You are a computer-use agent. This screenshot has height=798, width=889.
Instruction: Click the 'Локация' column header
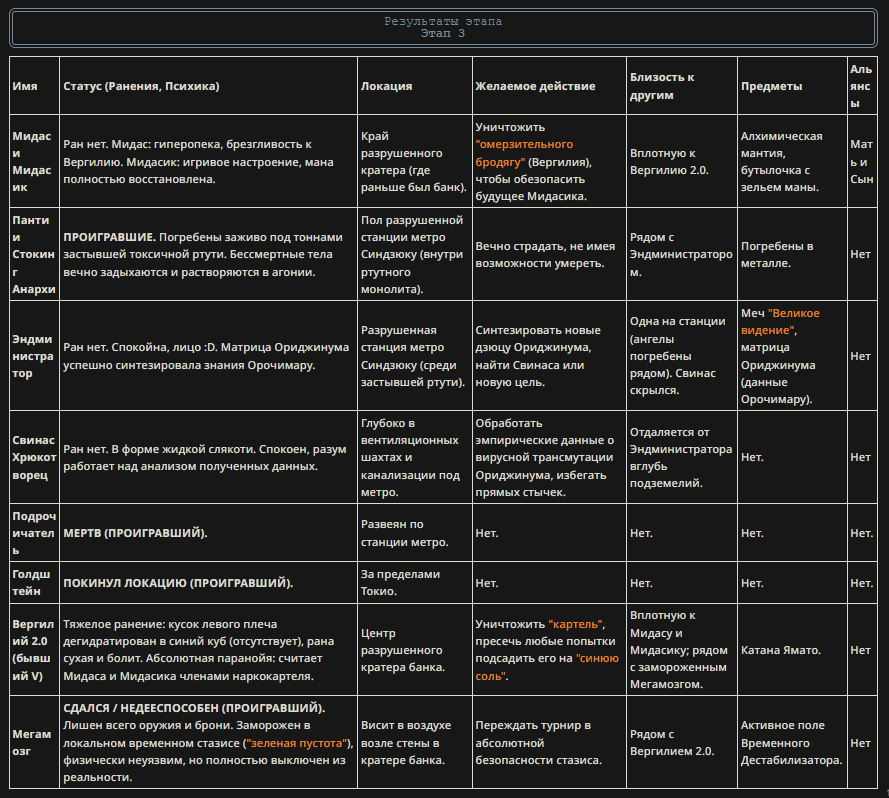[415, 86]
